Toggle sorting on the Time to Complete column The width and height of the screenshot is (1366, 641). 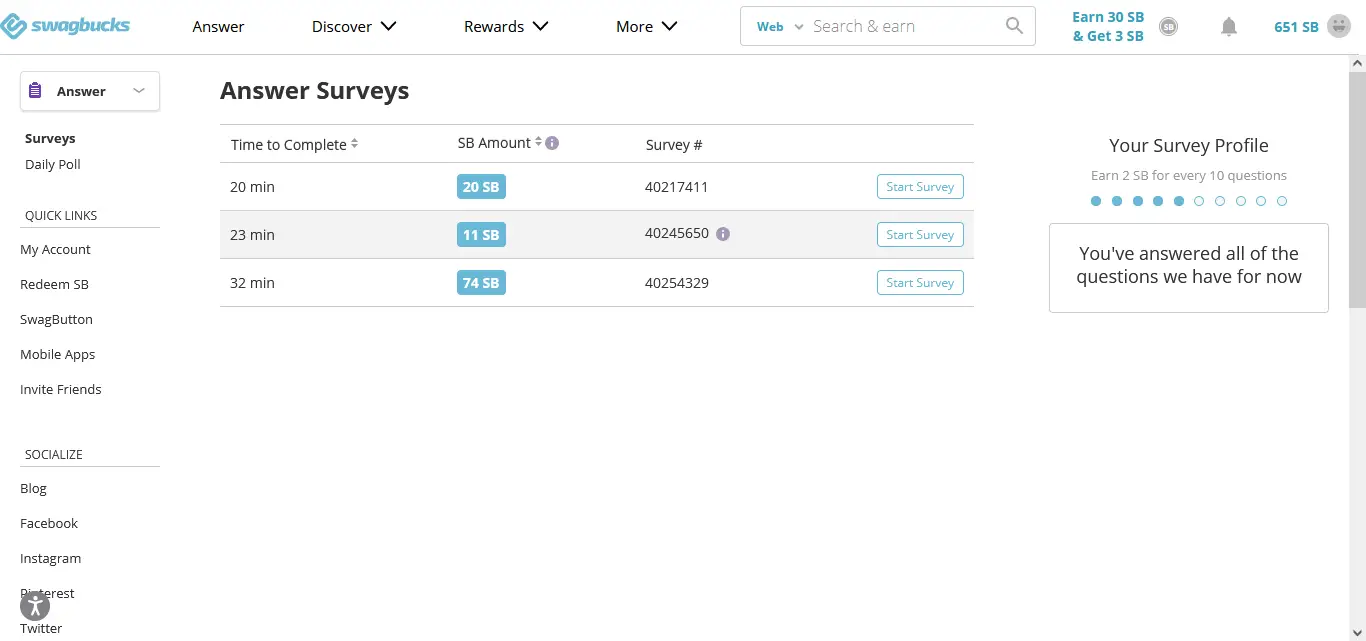point(354,144)
